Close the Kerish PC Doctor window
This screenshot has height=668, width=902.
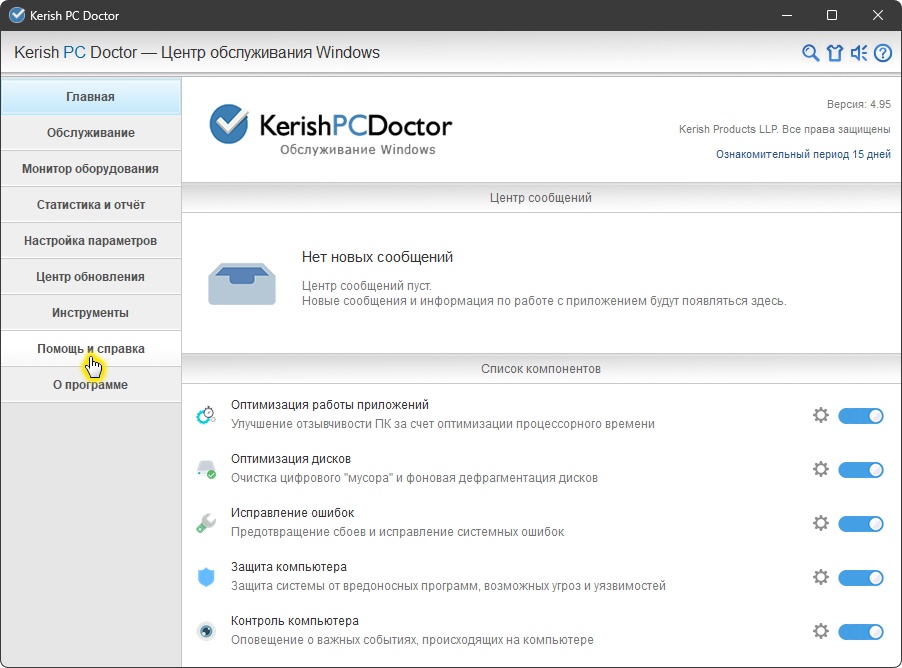click(878, 16)
